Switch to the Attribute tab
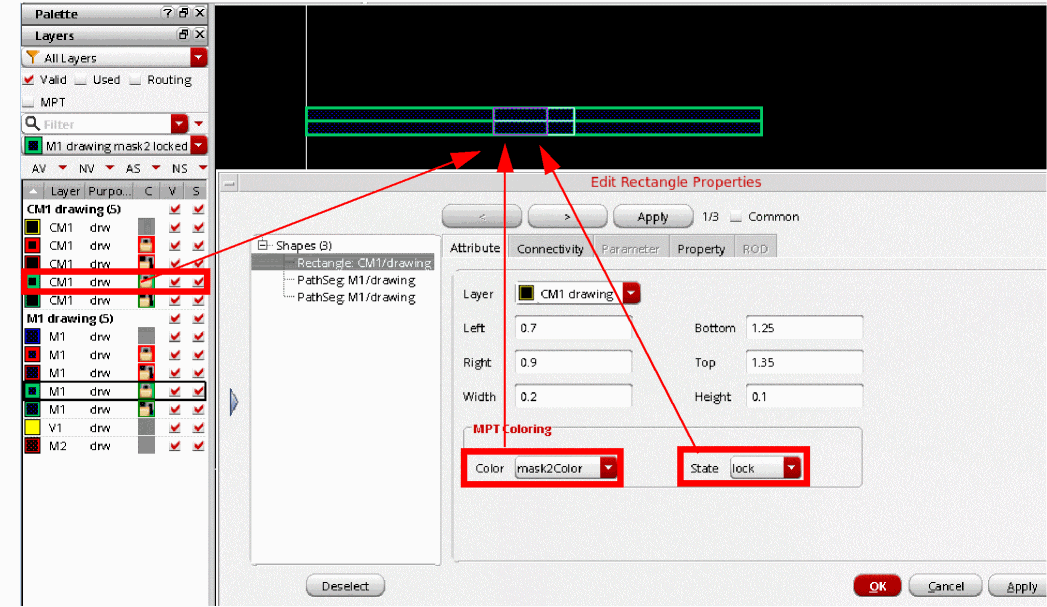The height and width of the screenshot is (607, 1047). click(x=475, y=248)
